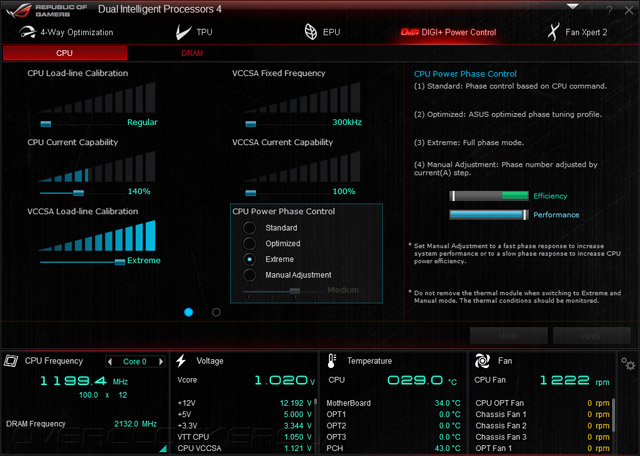Image resolution: width=640 pixels, height=456 pixels.
Task: Select Extreme phase control radio button
Action: click(249, 259)
